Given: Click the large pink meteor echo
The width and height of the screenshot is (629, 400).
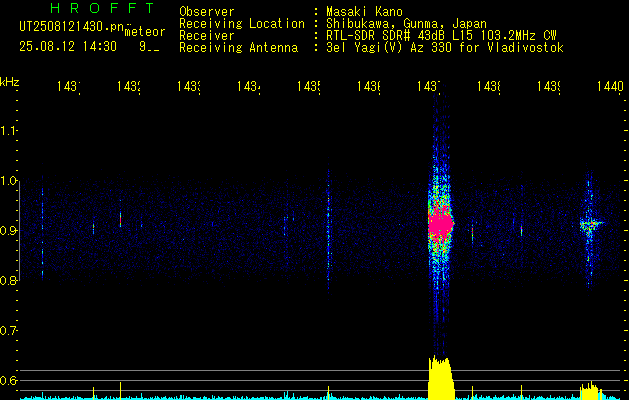Looking at the screenshot, I should 440,223.
